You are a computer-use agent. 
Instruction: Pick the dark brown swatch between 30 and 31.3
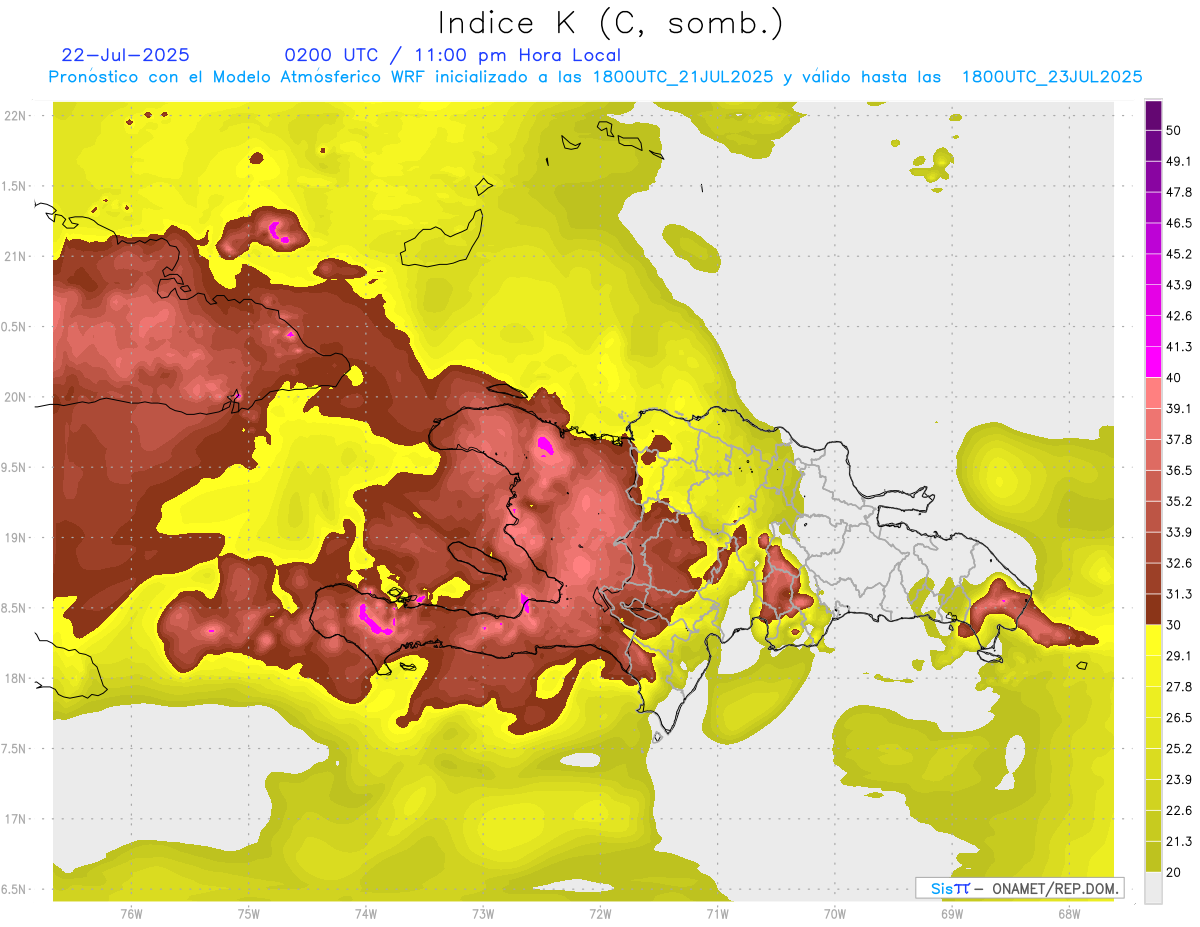[1153, 609]
